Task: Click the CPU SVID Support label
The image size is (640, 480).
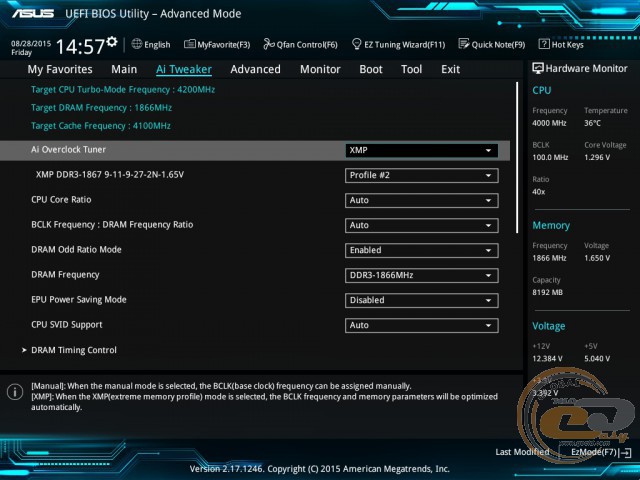Action: pyautogui.click(x=67, y=325)
